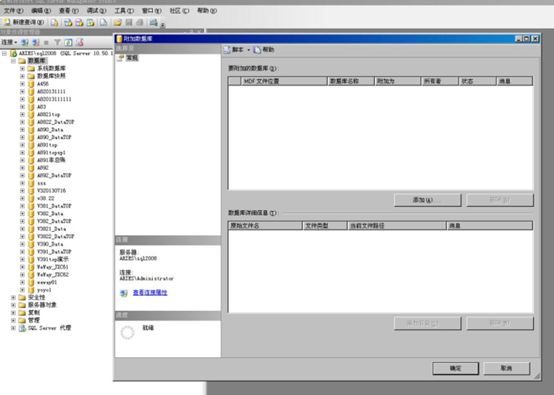This screenshot has height=395, width=554.
Task: Open the 脚本 dropdown arrow
Action: click(248, 50)
